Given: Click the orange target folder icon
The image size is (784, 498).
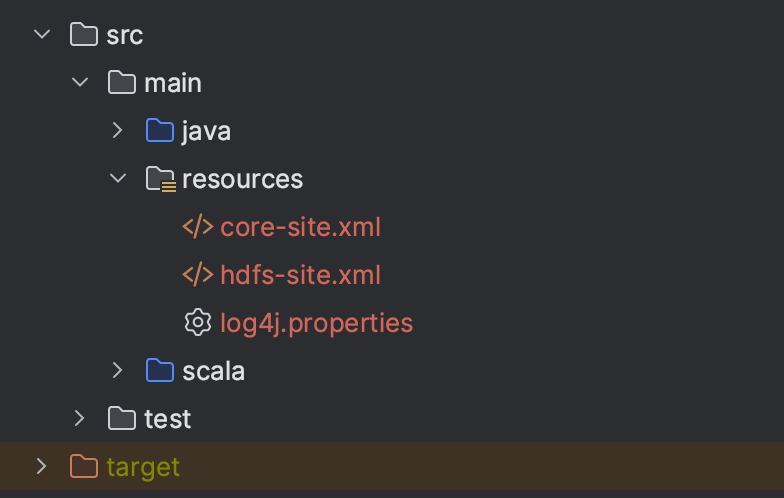Looking at the screenshot, I should click(84, 467).
